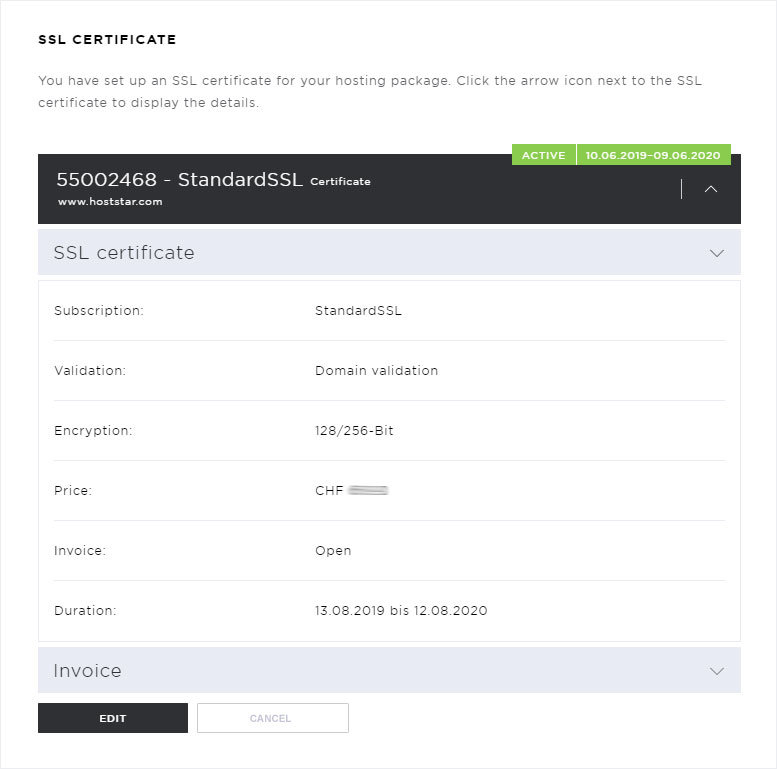Screen dimensions: 777x769
Task: Expand the Invoice section chevron
Action: click(x=717, y=671)
